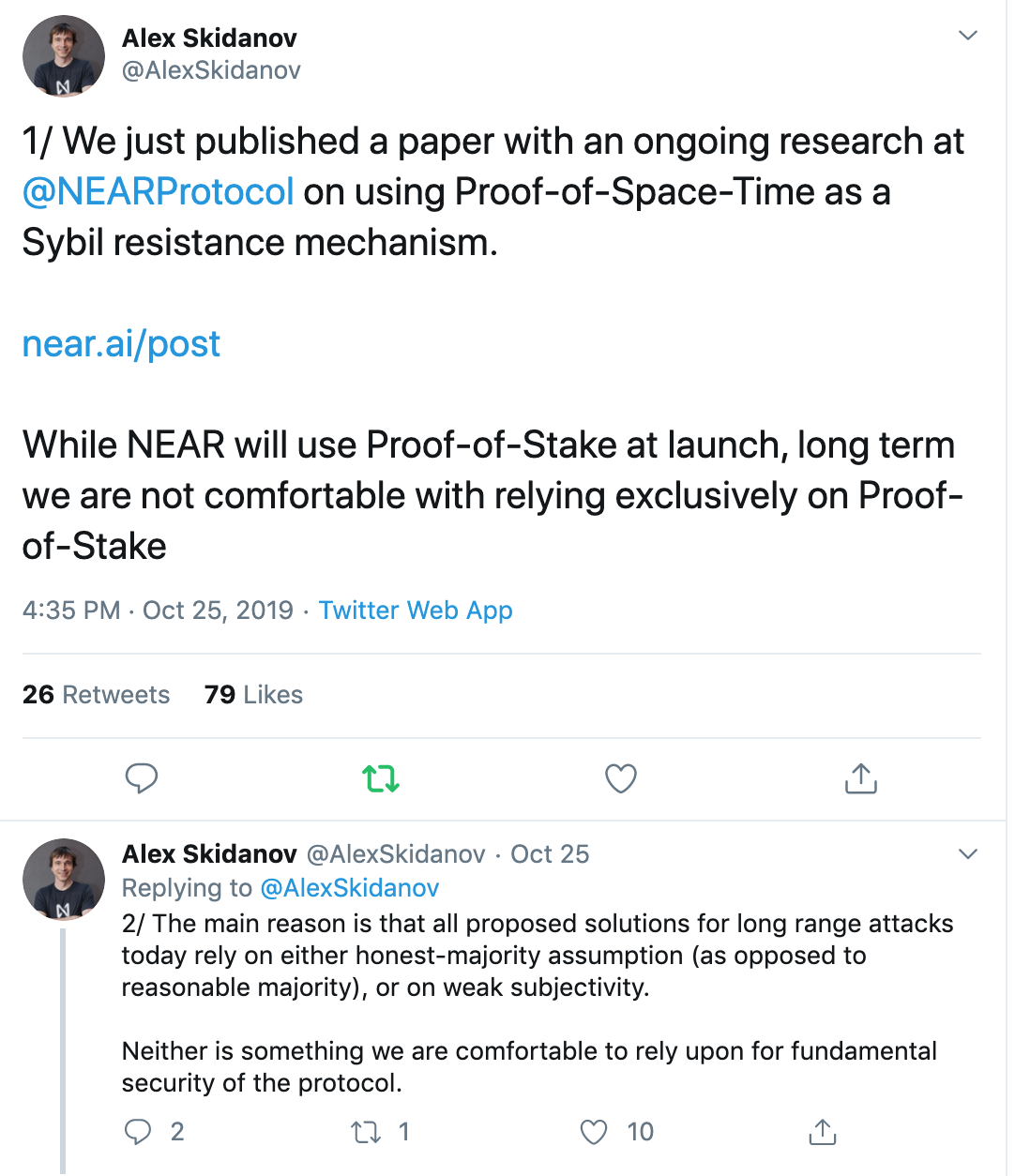Open profile picture on the reply tweet
This screenshot has width=1015, height=1176.
point(64,880)
